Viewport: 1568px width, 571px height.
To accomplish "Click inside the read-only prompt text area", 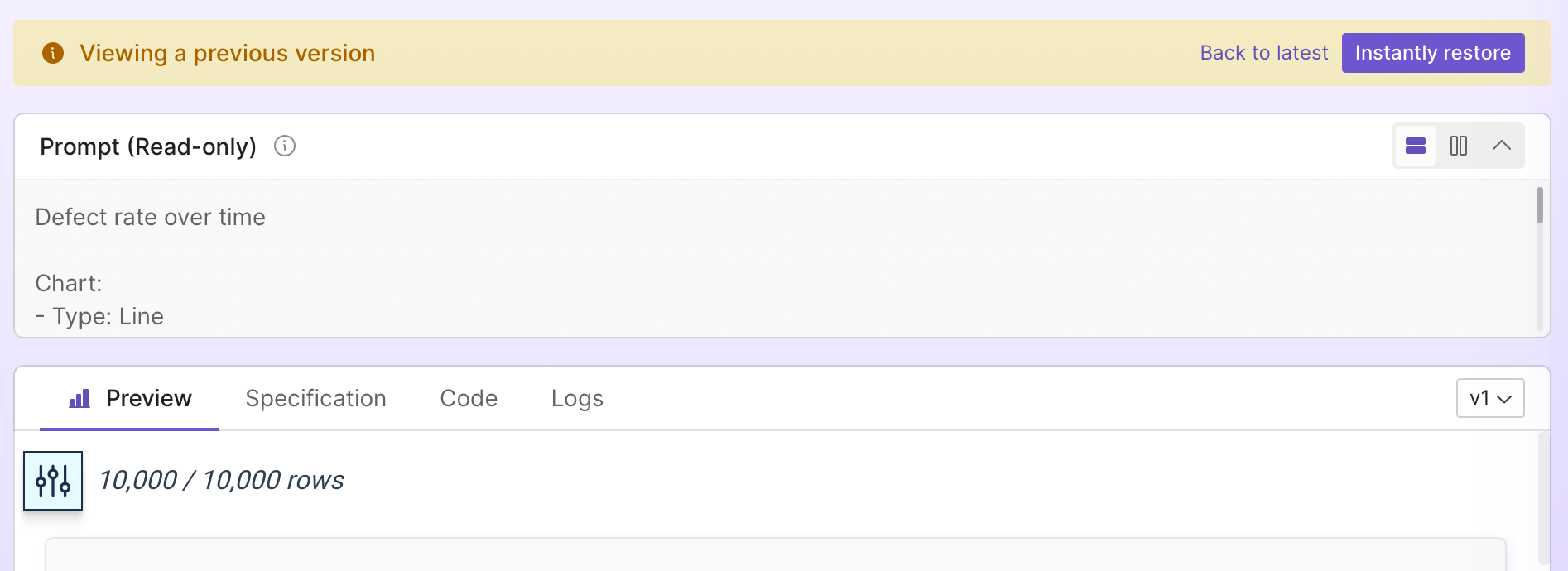I will tap(775, 258).
